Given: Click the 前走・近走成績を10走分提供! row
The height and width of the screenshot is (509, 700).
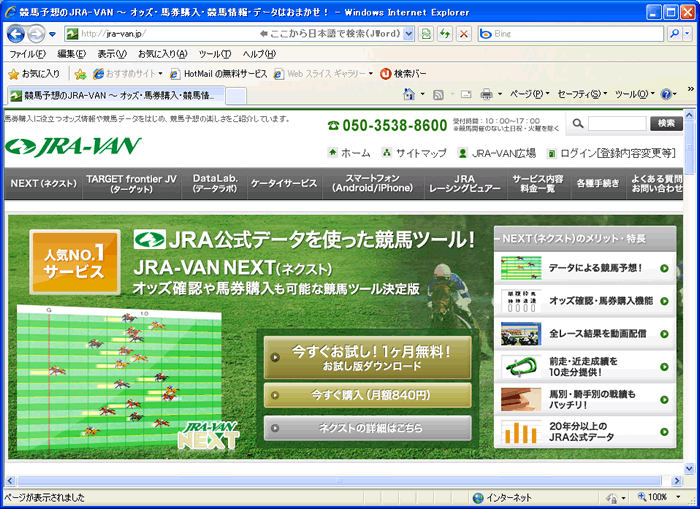Looking at the screenshot, I should pyautogui.click(x=585, y=367).
